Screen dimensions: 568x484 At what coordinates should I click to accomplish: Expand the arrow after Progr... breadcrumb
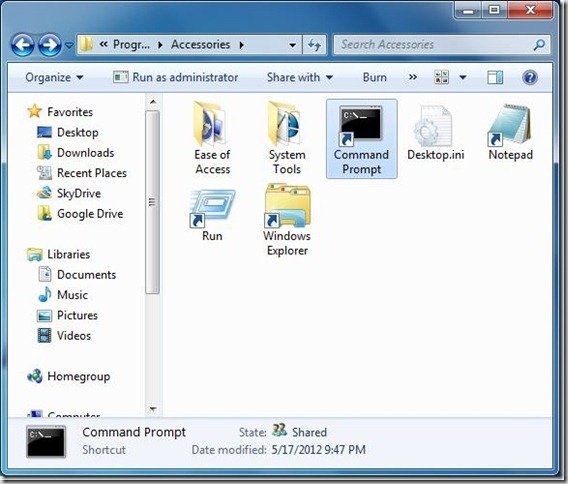tap(160, 45)
